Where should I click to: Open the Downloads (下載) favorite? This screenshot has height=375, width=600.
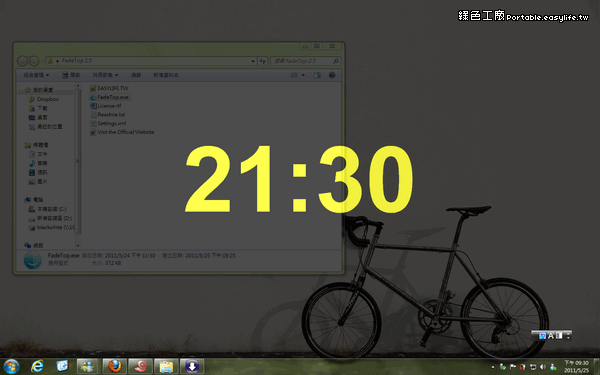[x=38, y=108]
